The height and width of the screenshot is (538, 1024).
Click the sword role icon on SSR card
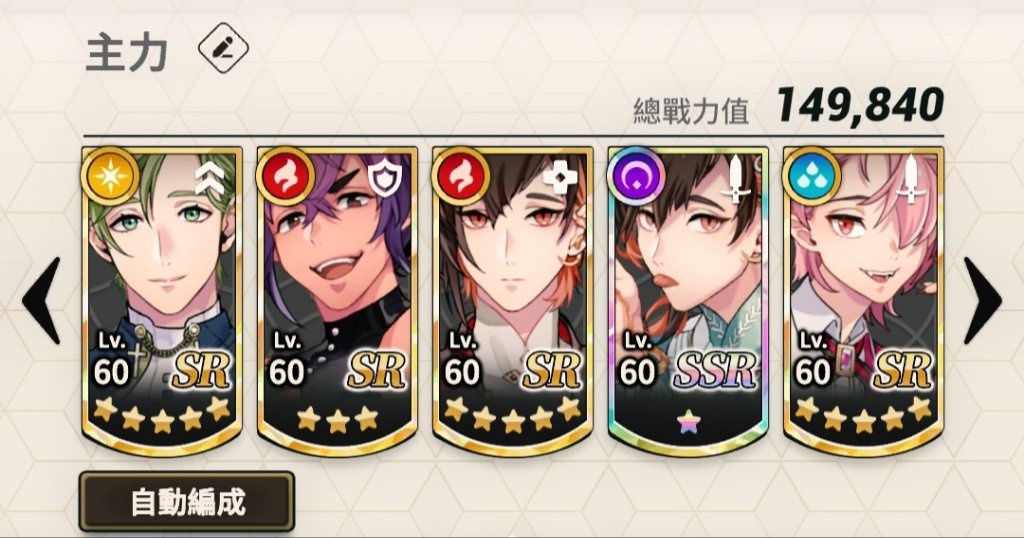[x=735, y=178]
